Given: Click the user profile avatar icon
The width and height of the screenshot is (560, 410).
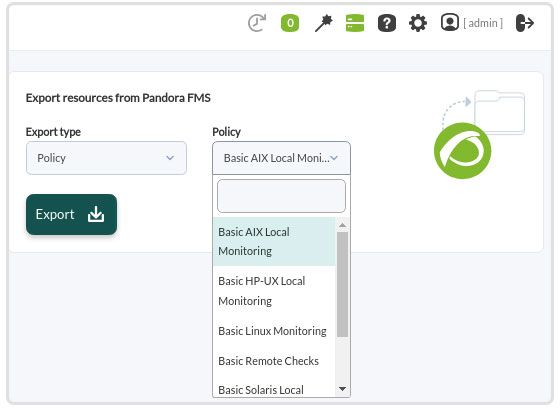Looking at the screenshot, I should (x=450, y=22).
